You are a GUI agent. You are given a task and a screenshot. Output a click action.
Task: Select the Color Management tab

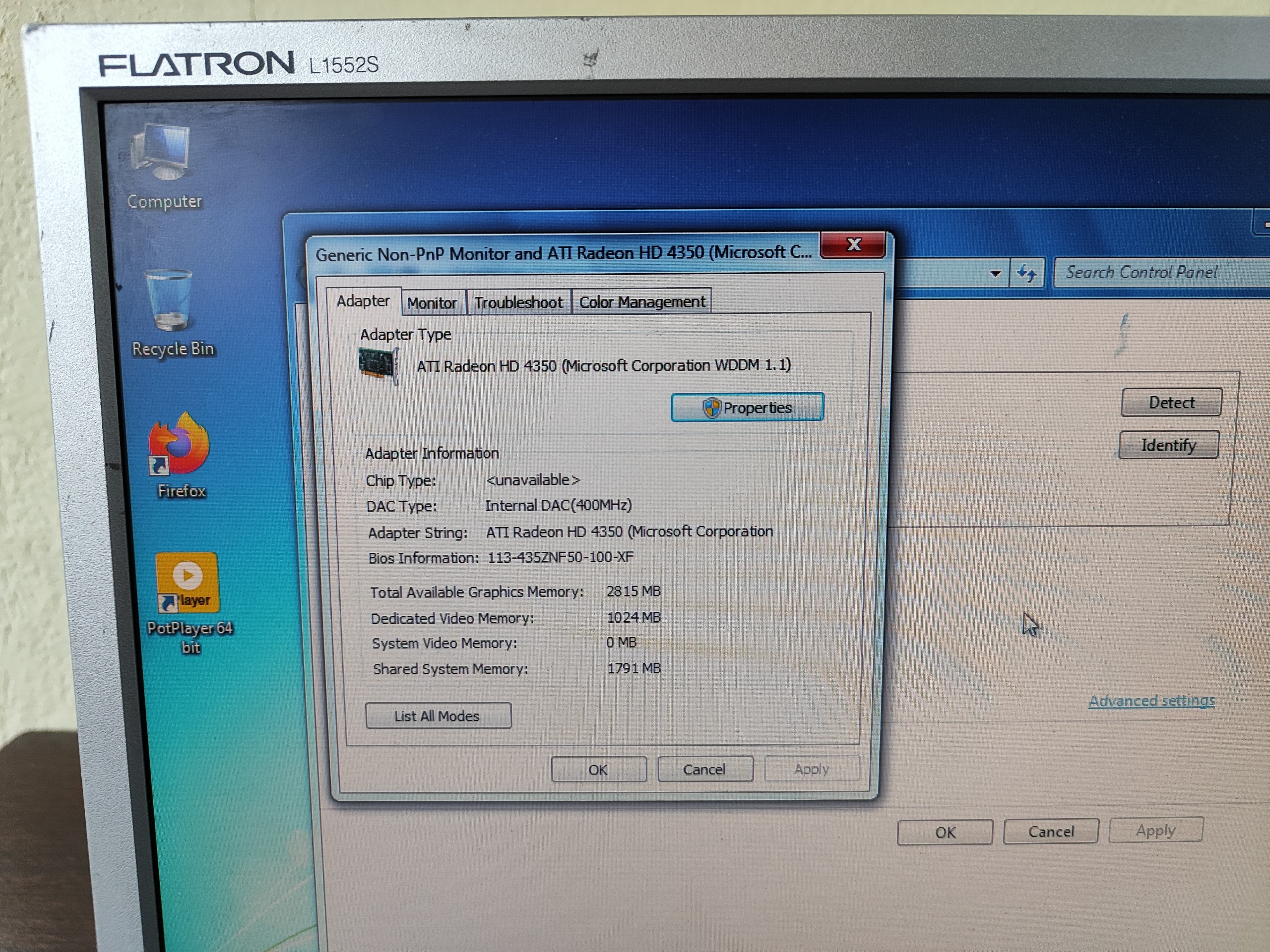(x=641, y=302)
